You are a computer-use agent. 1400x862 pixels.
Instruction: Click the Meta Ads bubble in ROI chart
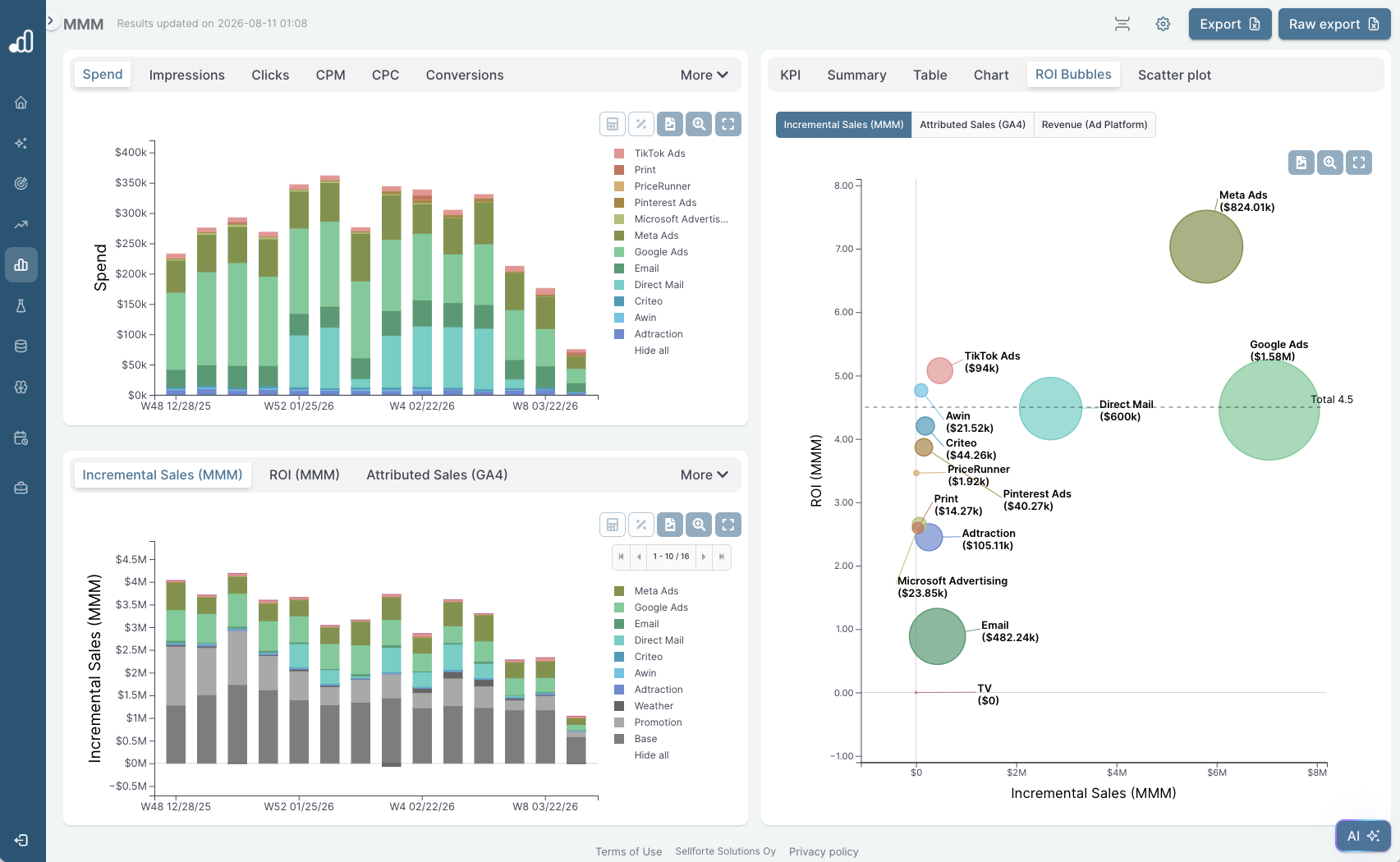coord(1205,246)
